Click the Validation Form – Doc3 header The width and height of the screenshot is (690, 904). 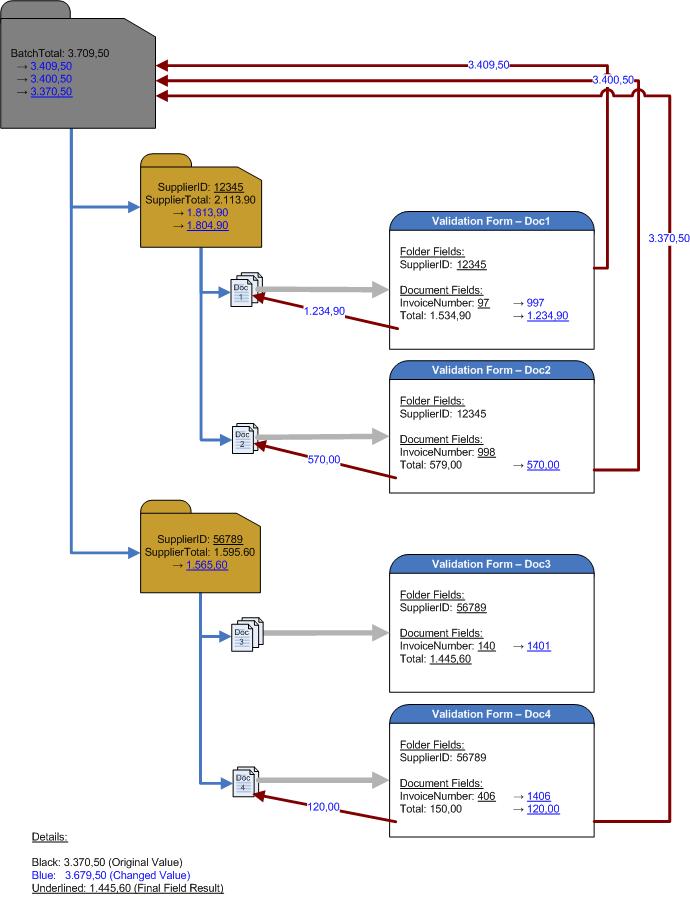[490, 565]
